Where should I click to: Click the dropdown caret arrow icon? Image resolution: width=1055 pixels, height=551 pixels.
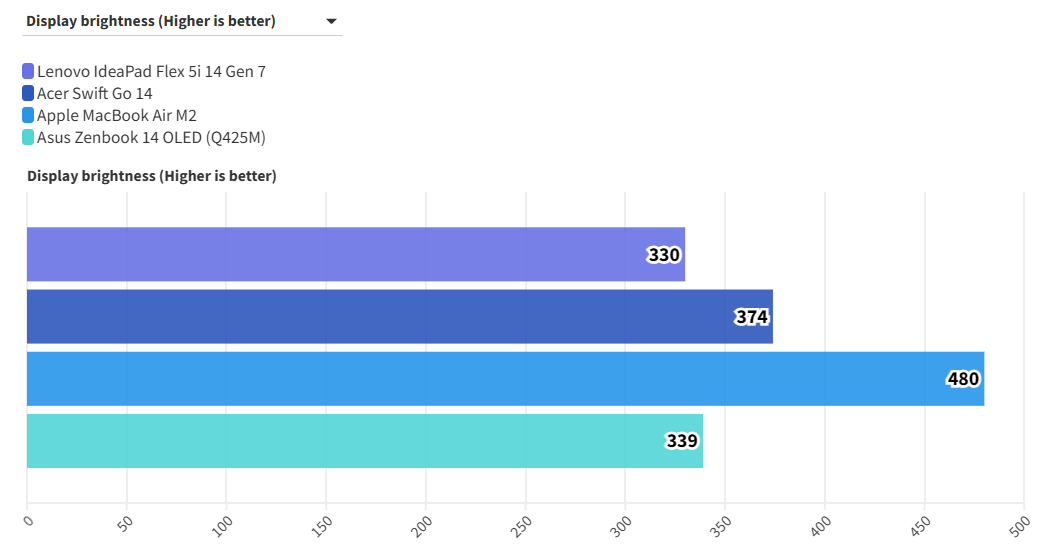click(x=332, y=21)
